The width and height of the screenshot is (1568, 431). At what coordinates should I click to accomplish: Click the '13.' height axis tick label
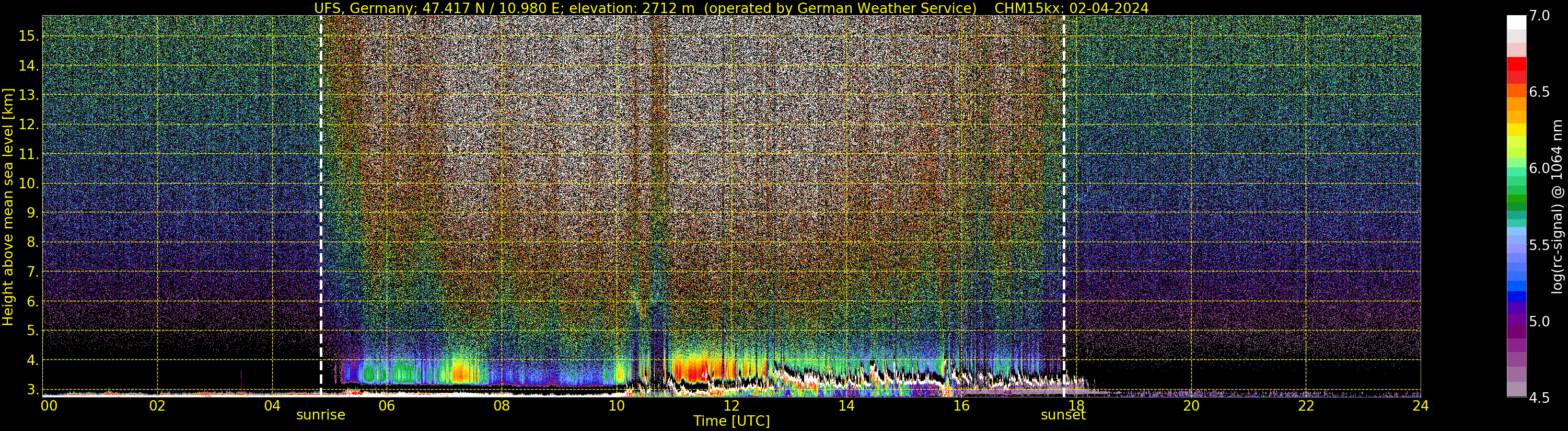point(29,96)
